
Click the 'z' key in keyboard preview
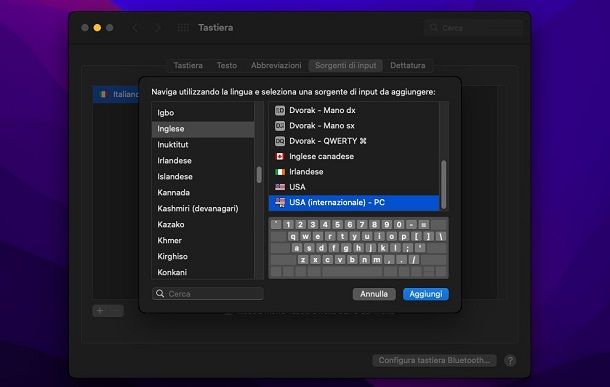click(x=303, y=259)
